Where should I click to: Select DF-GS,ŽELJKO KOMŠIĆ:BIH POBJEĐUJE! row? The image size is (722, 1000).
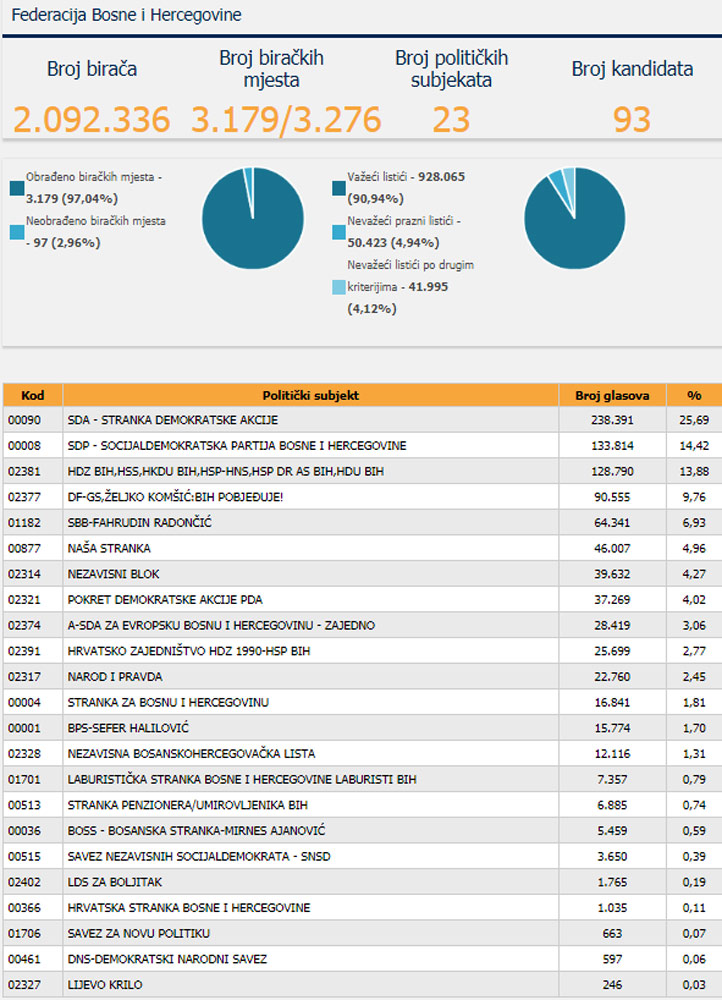tap(362, 497)
